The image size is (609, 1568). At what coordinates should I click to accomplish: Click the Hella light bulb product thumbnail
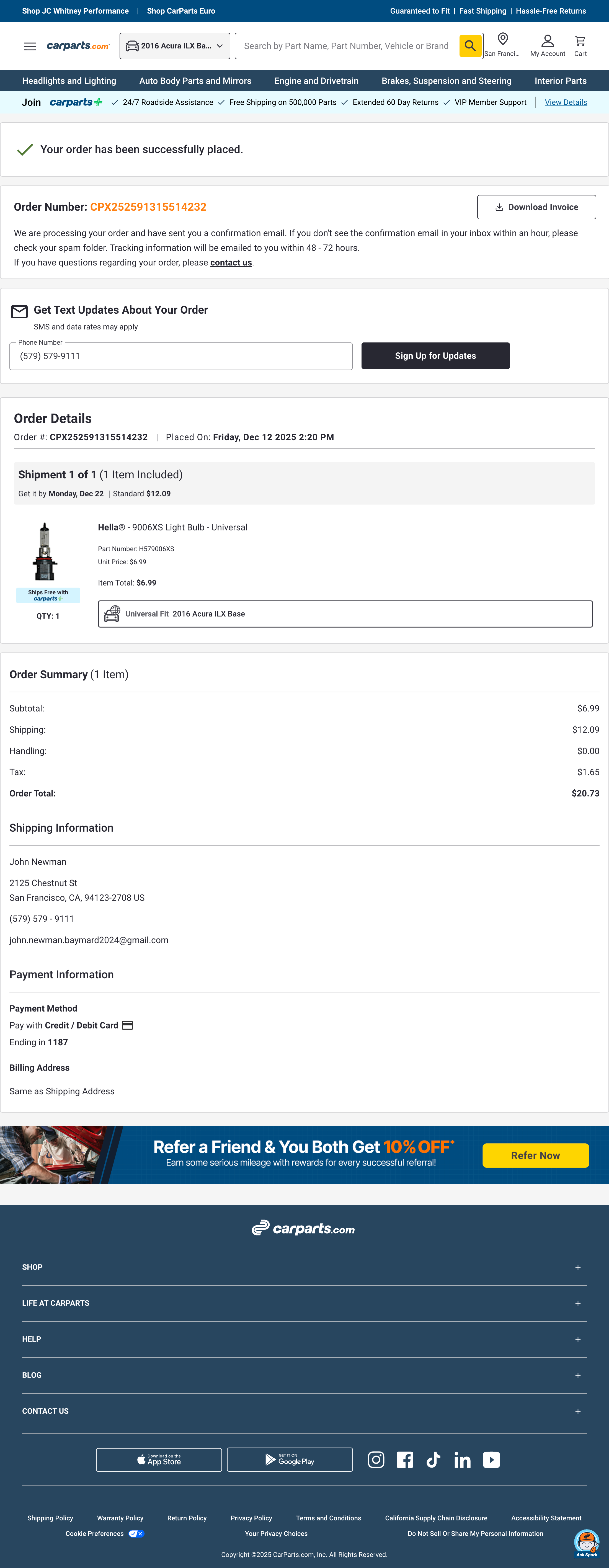click(45, 551)
